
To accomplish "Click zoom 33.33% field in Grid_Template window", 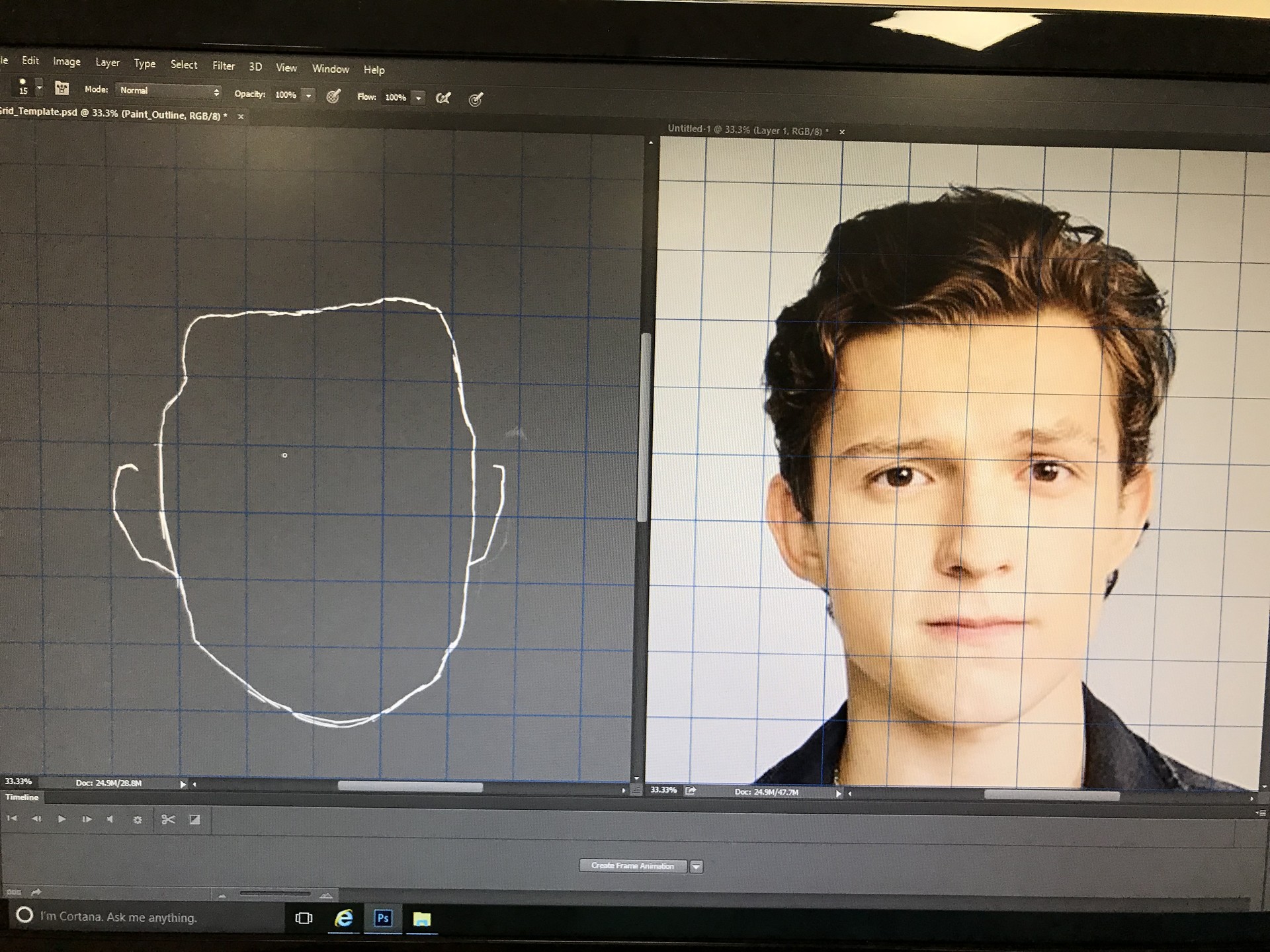I will click(x=19, y=781).
